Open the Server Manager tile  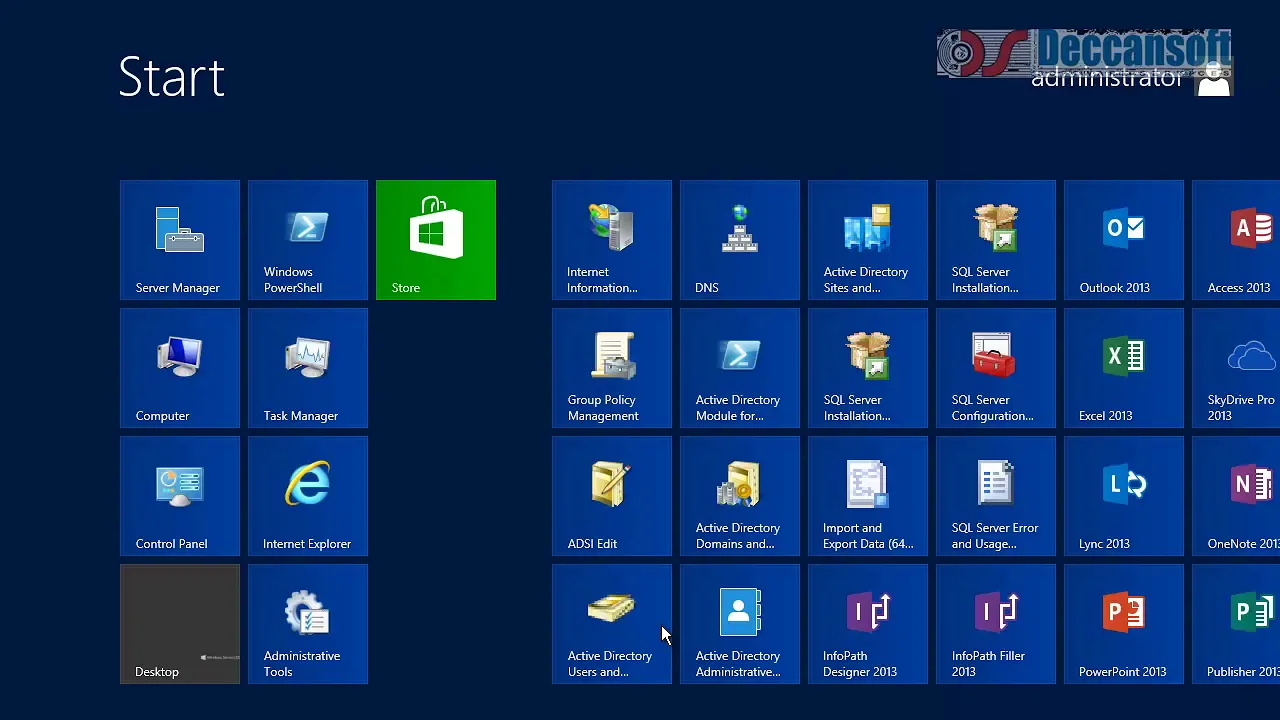pos(180,240)
